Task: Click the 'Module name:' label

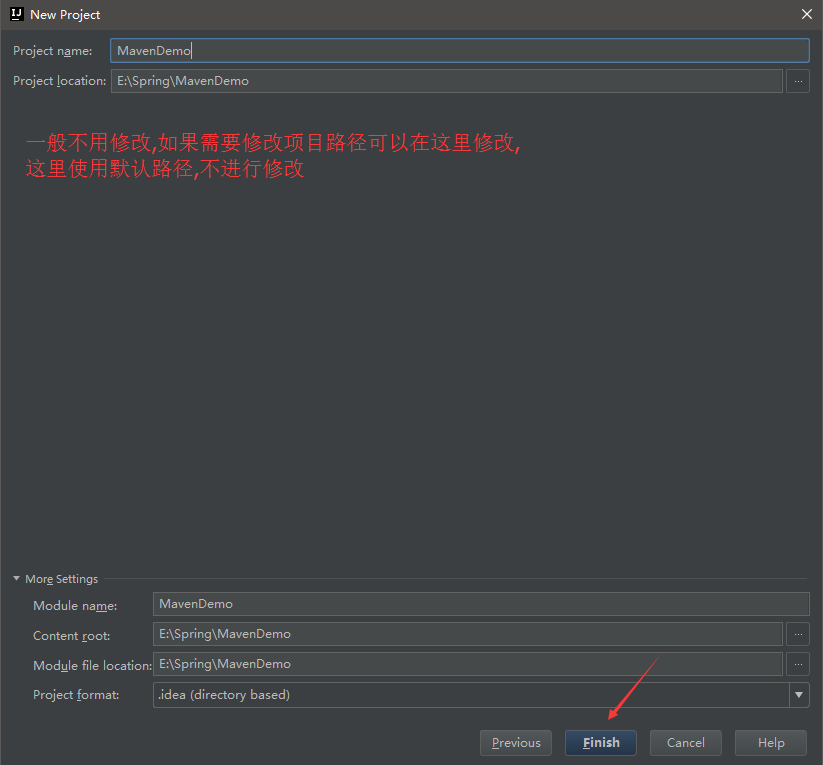Action: (75, 606)
